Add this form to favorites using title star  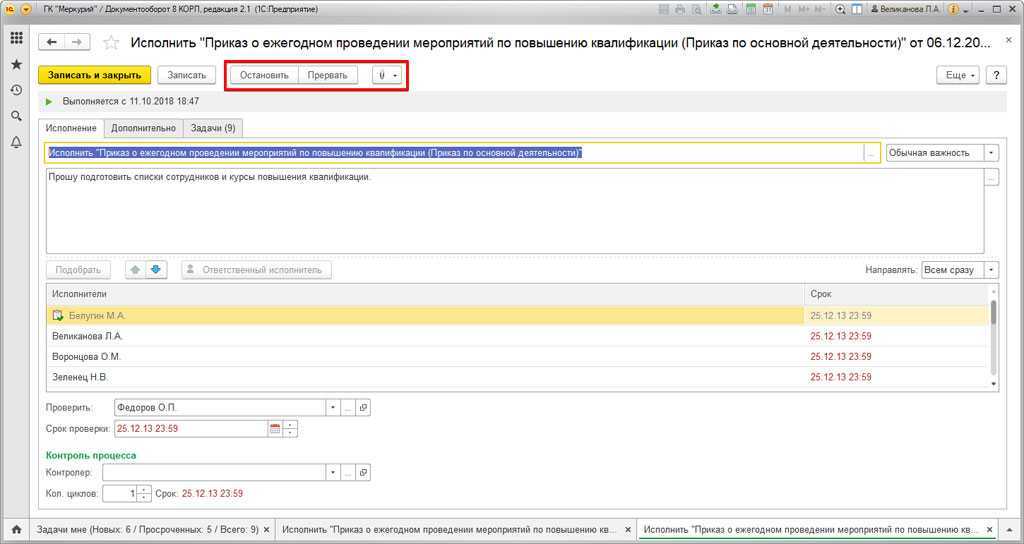(111, 43)
